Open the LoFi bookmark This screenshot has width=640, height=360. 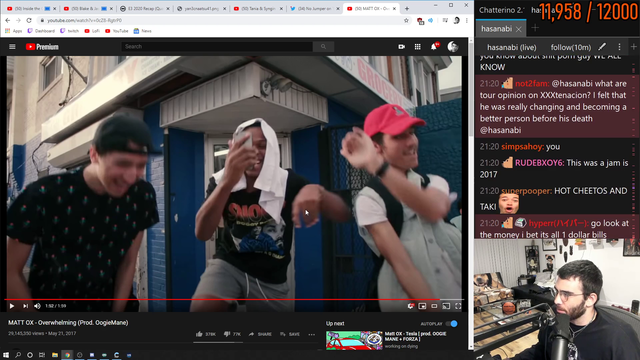pos(92,31)
